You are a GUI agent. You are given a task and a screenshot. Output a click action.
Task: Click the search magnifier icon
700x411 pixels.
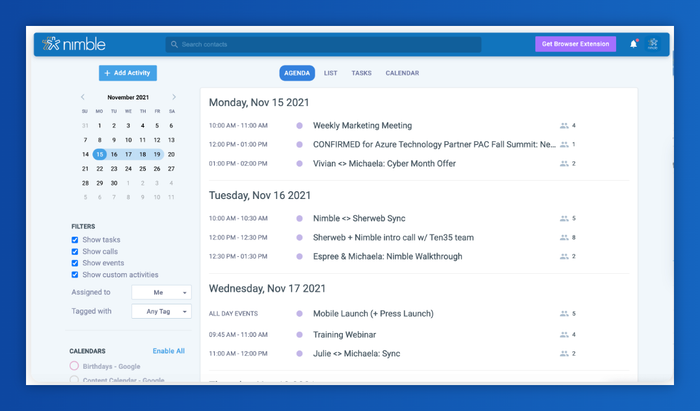(x=174, y=44)
